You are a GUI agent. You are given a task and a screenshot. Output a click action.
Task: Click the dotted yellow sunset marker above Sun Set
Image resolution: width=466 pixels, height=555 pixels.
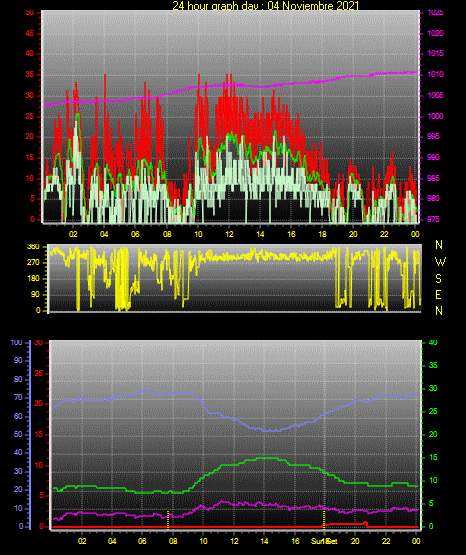tap(324, 520)
